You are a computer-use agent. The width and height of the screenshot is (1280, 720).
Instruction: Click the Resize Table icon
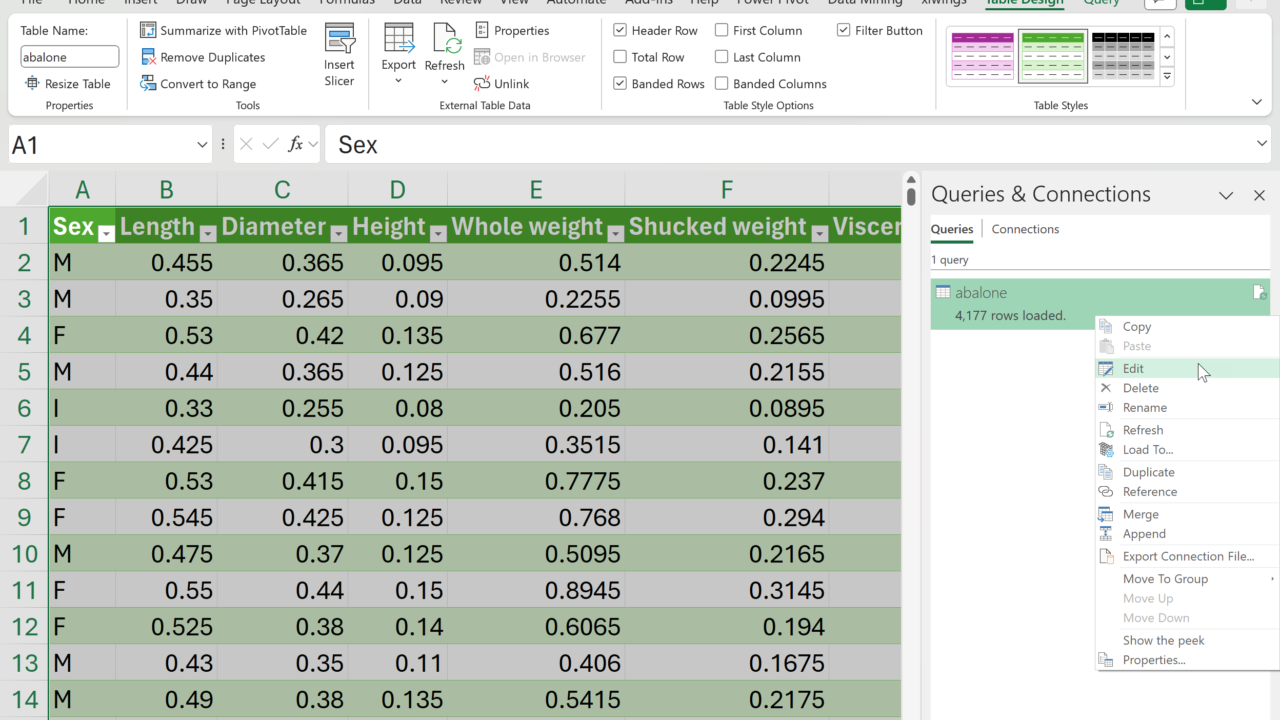32,84
